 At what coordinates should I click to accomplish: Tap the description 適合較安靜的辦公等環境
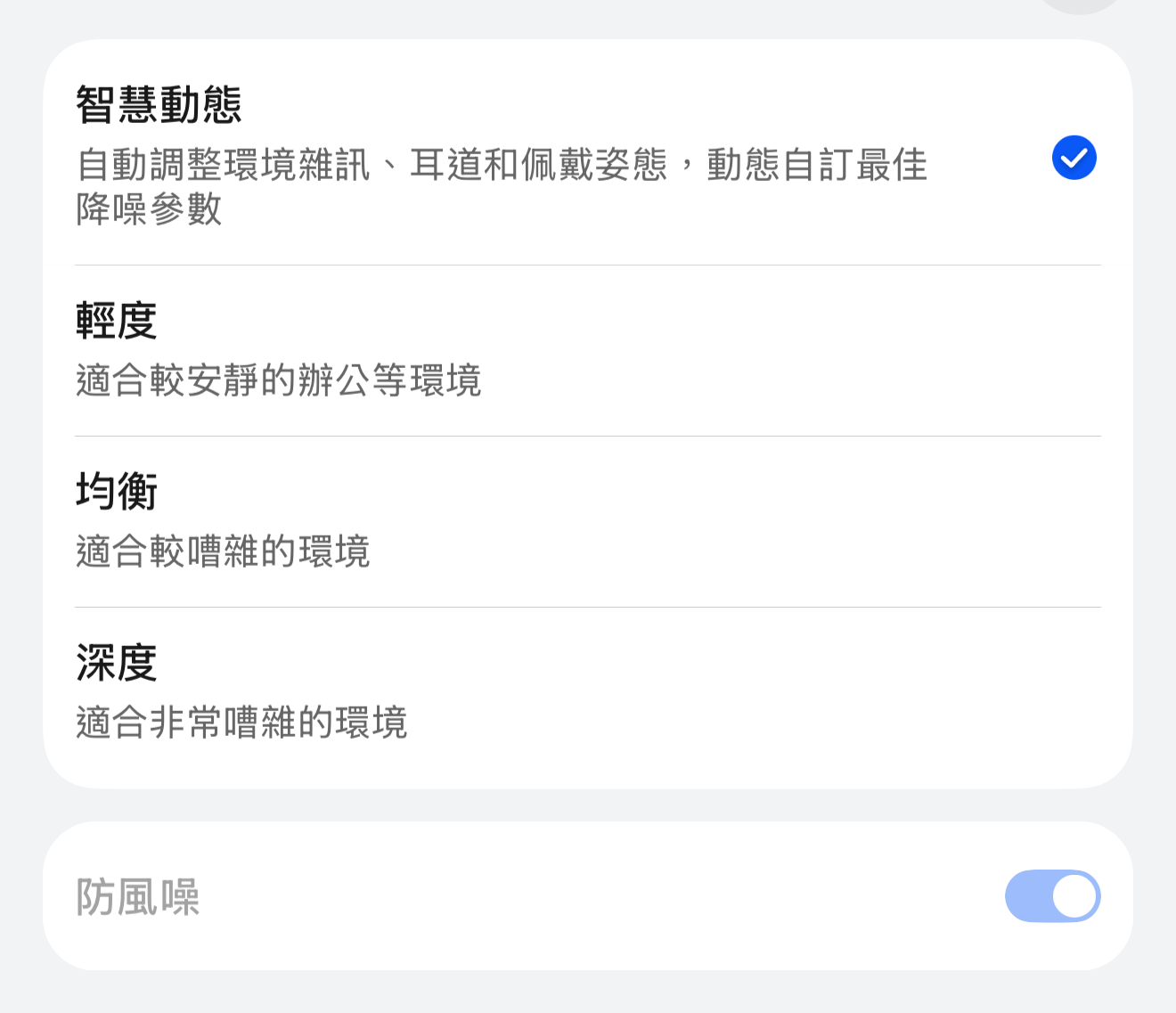278,380
